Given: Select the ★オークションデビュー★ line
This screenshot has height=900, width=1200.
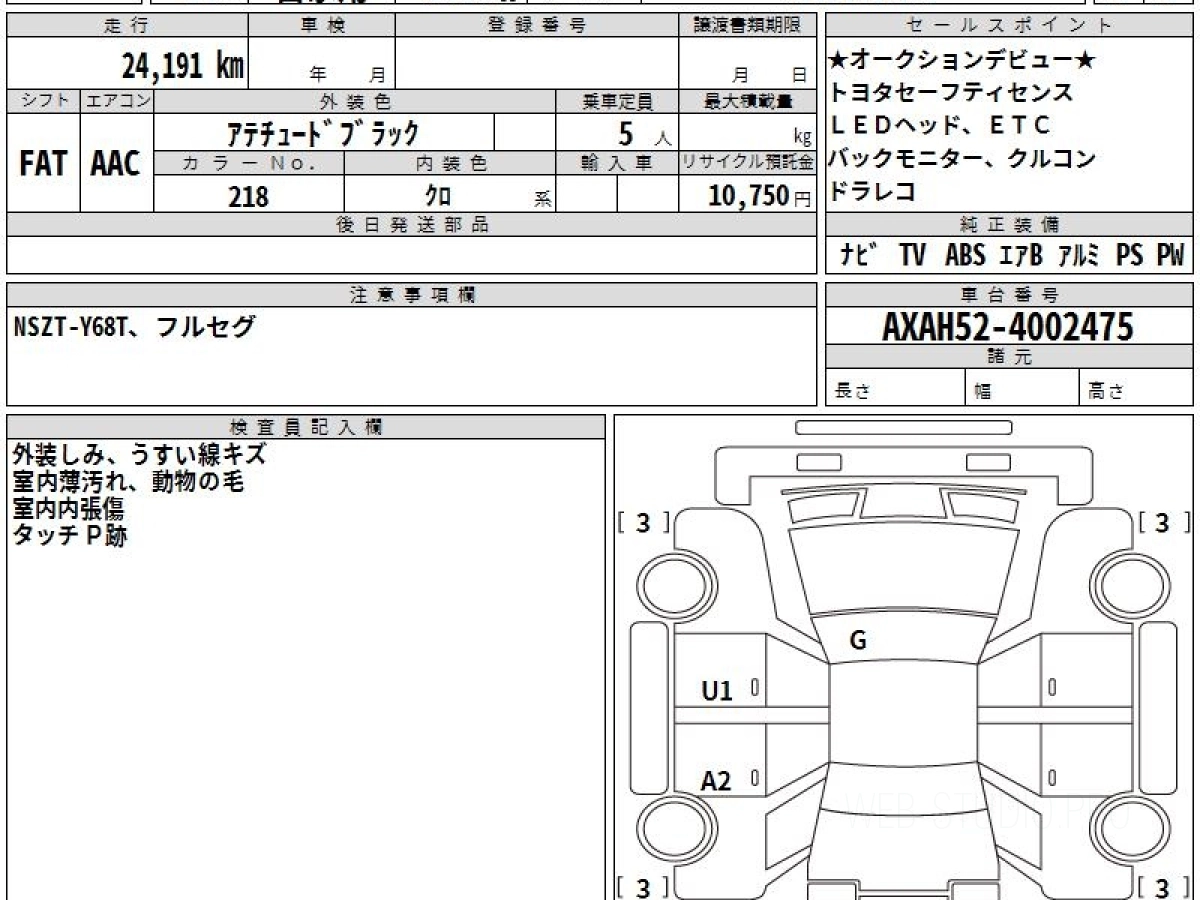Looking at the screenshot, I should tap(962, 61).
